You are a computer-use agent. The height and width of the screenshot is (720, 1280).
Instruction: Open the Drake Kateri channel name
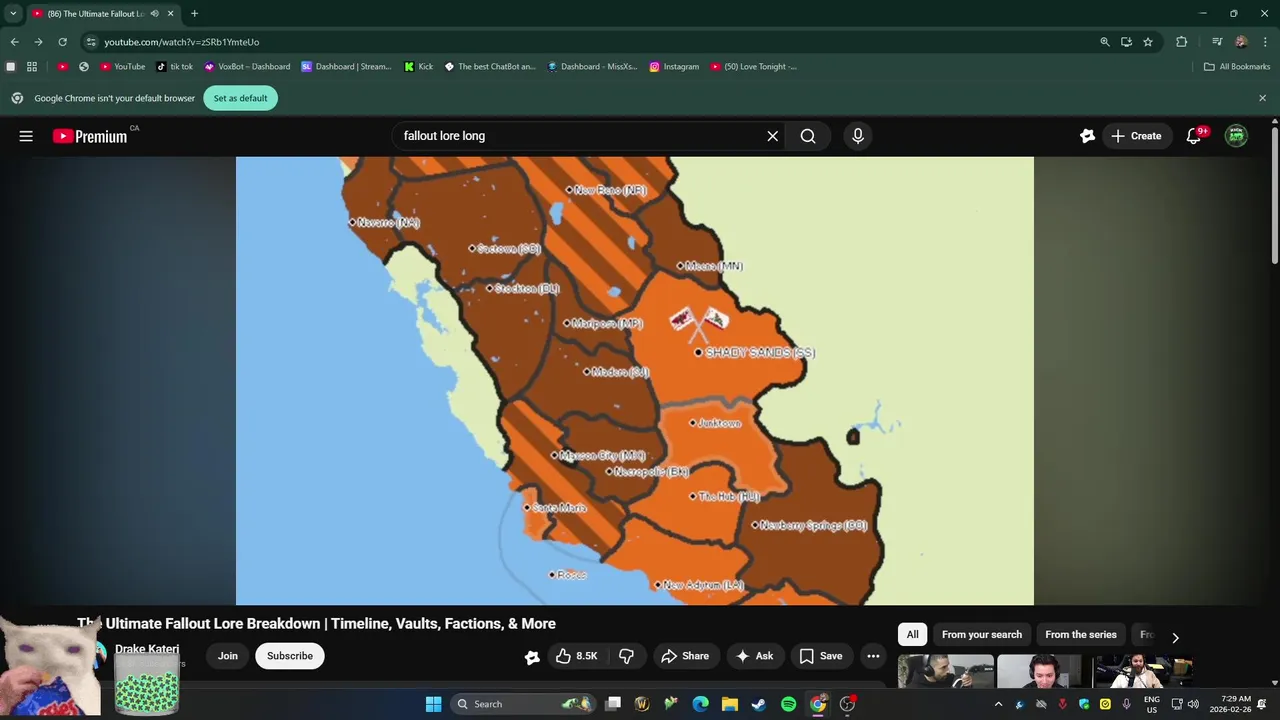pyautogui.click(x=147, y=649)
